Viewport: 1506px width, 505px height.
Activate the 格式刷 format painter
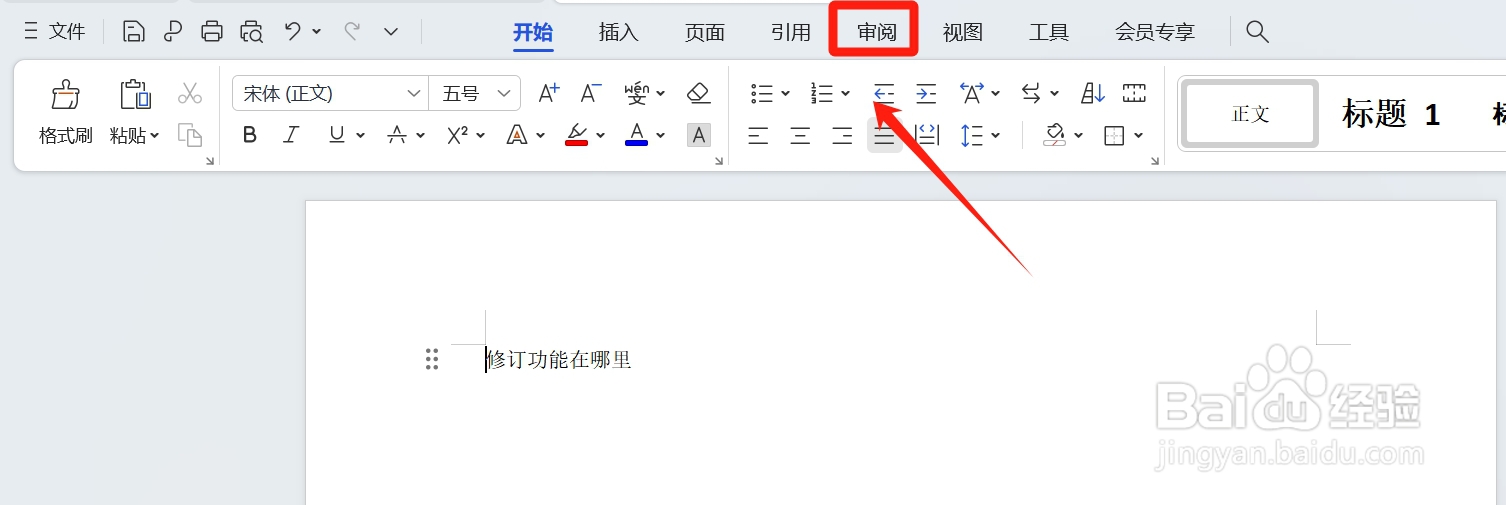point(66,112)
